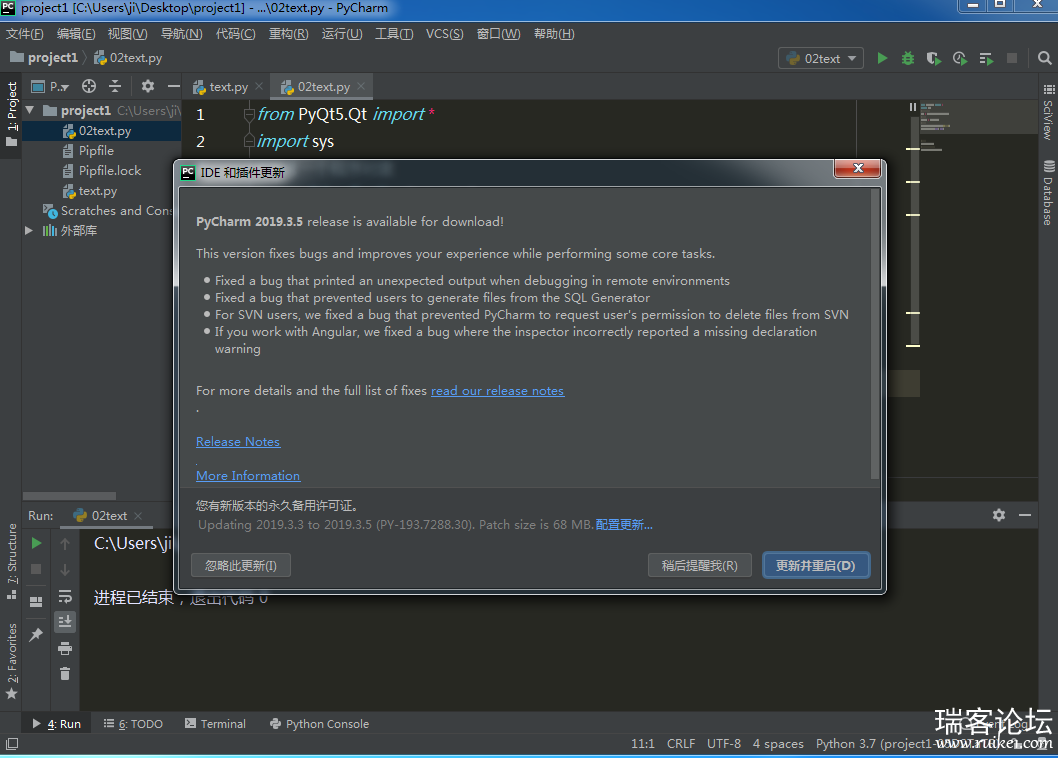Click the Project panel horizontal scrollbar
1058x758 pixels.
[69, 496]
